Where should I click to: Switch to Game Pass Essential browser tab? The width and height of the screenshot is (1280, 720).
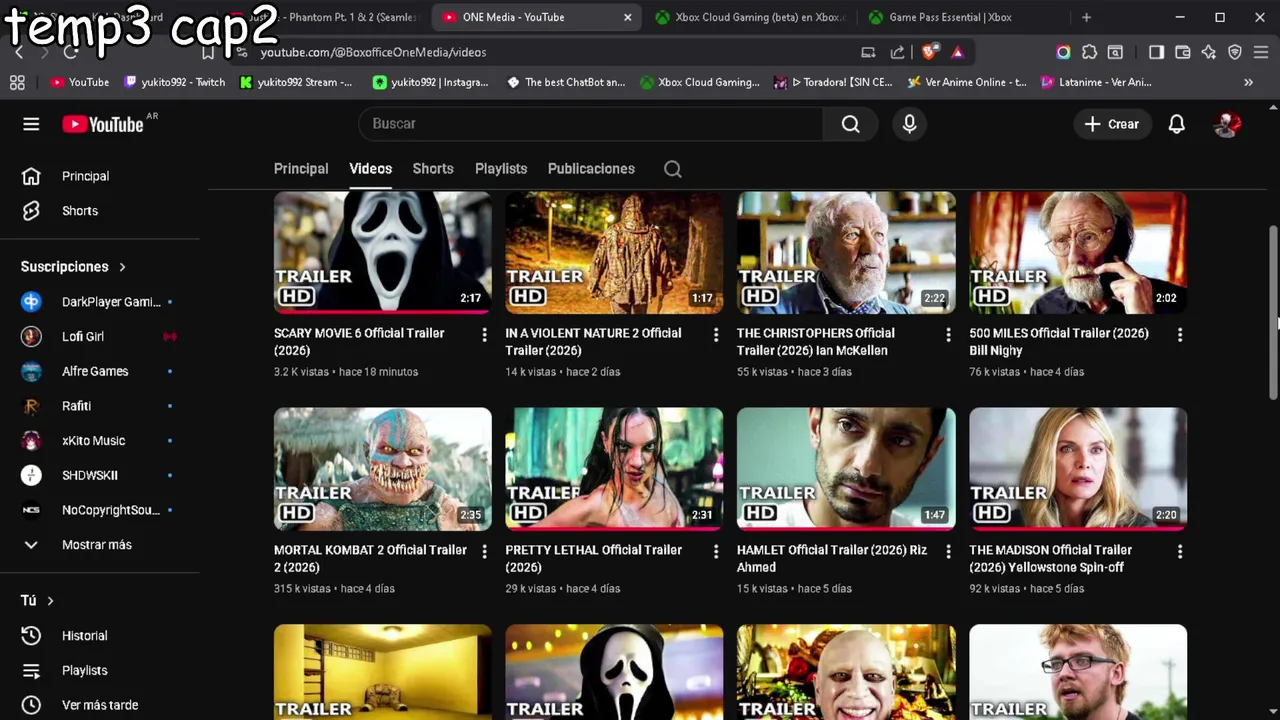[950, 17]
